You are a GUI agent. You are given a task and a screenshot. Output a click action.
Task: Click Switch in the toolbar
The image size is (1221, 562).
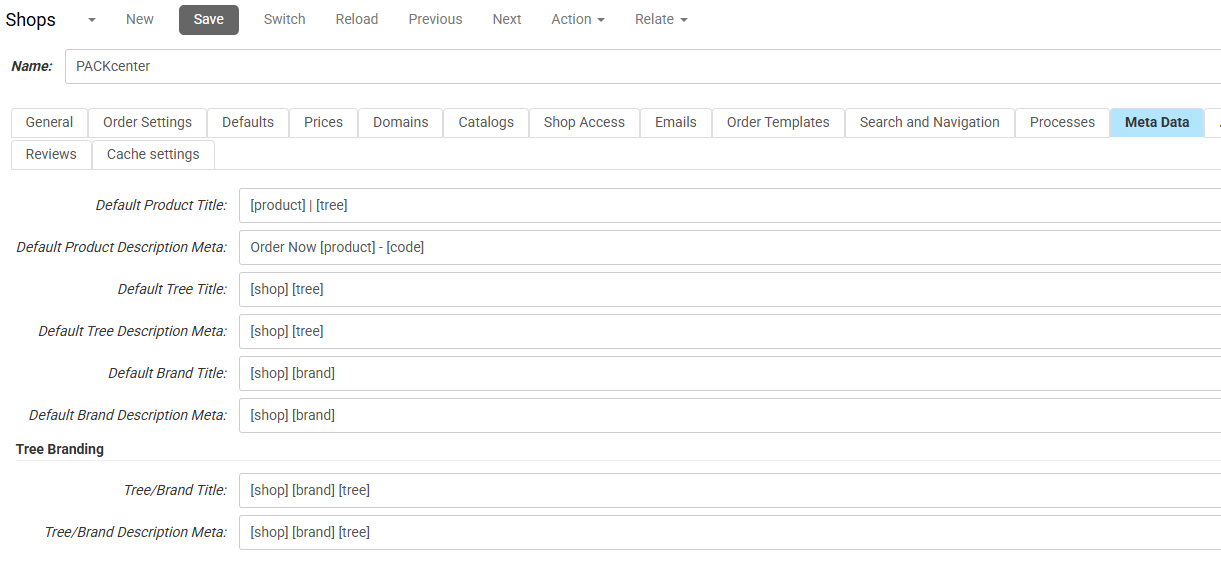(285, 19)
